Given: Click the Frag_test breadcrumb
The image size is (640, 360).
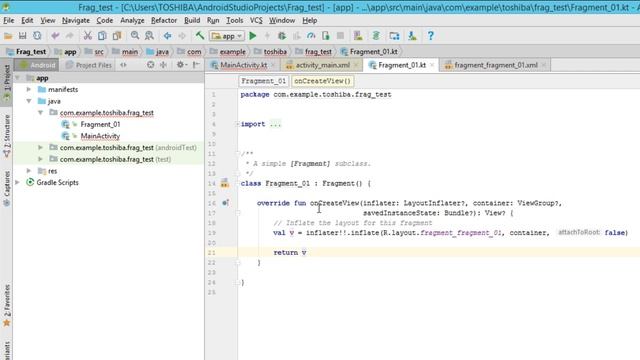Looking at the screenshot, I should [27, 52].
